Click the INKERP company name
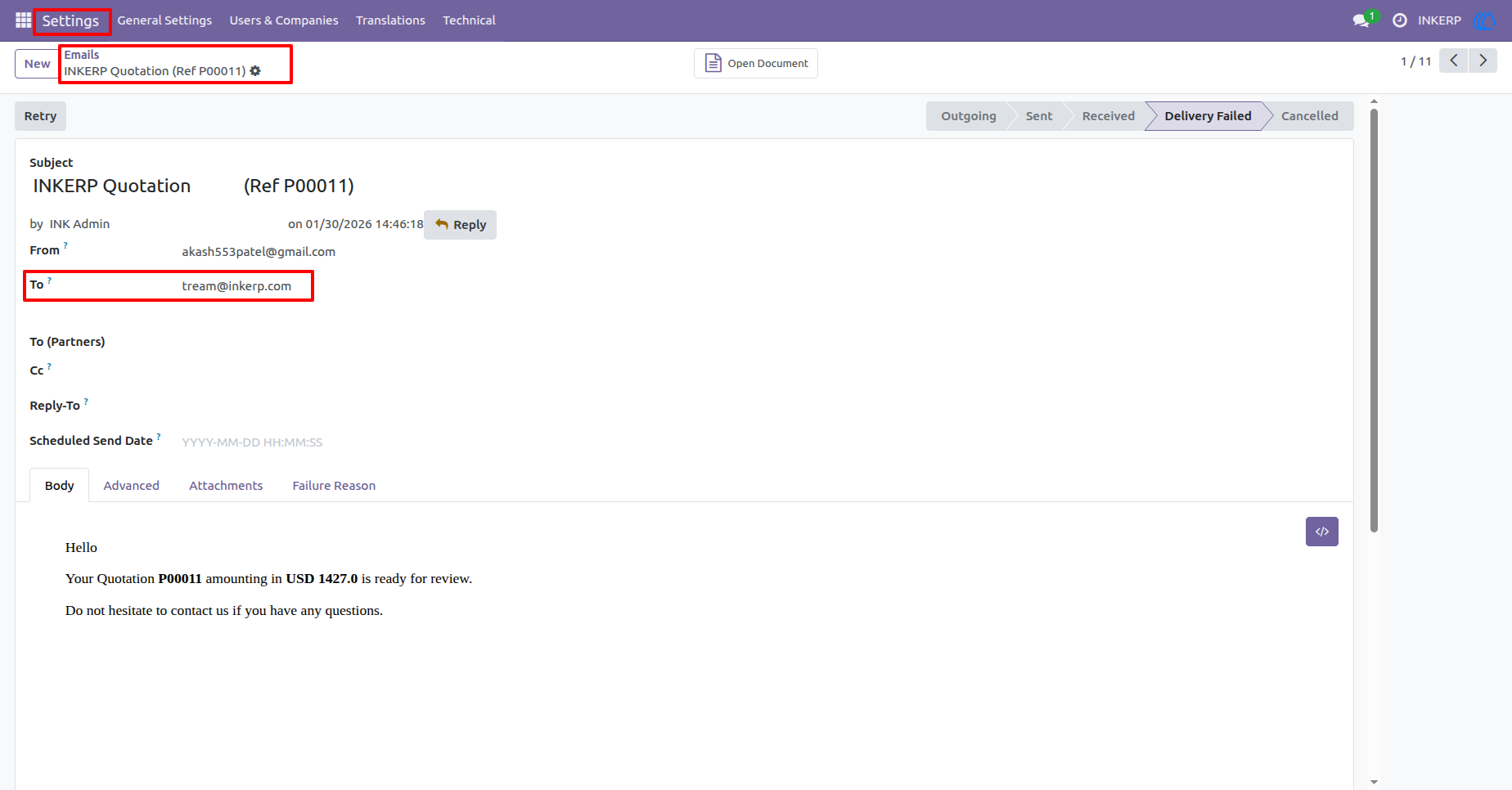This screenshot has height=790, width=1512. tap(1439, 20)
